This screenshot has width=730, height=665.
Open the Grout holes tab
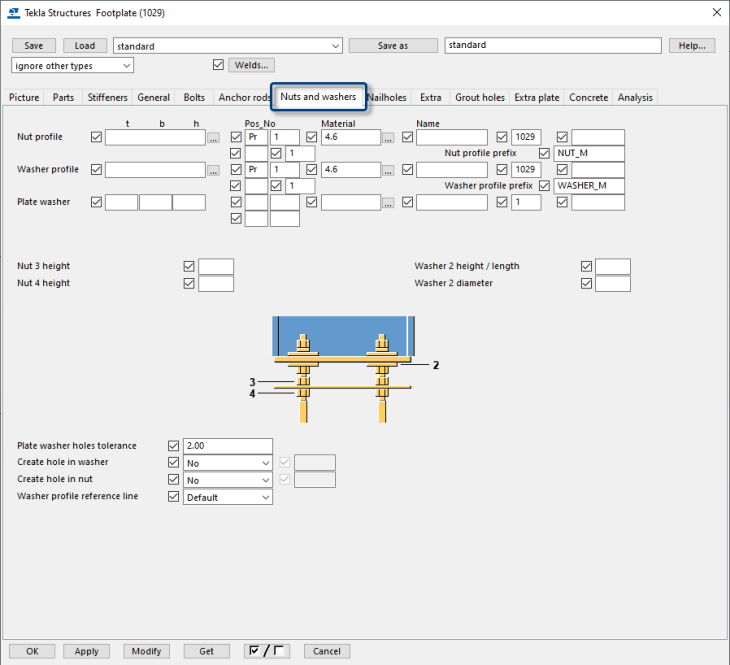[x=480, y=97]
